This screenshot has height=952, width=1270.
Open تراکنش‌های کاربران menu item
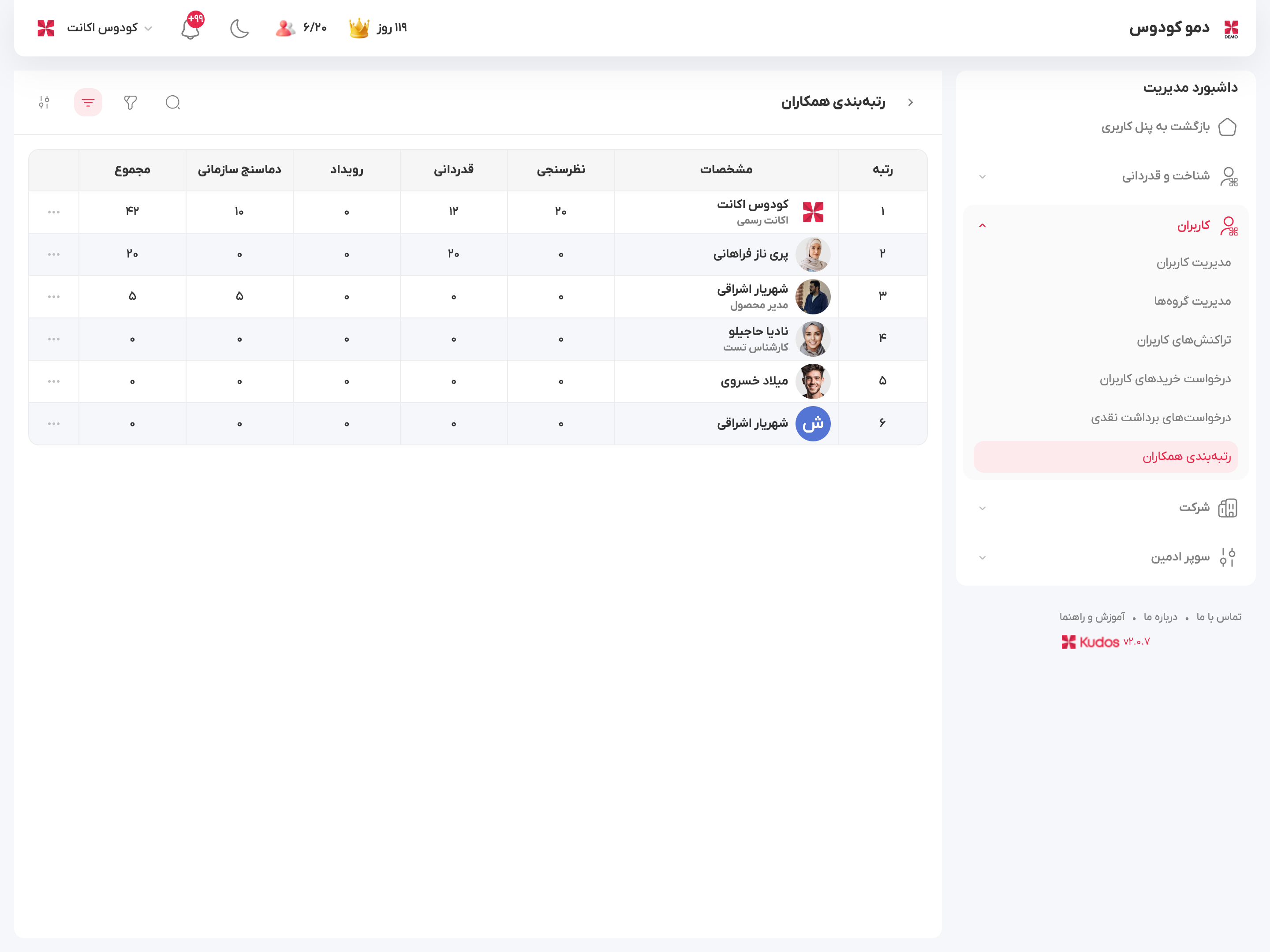[x=1183, y=340]
